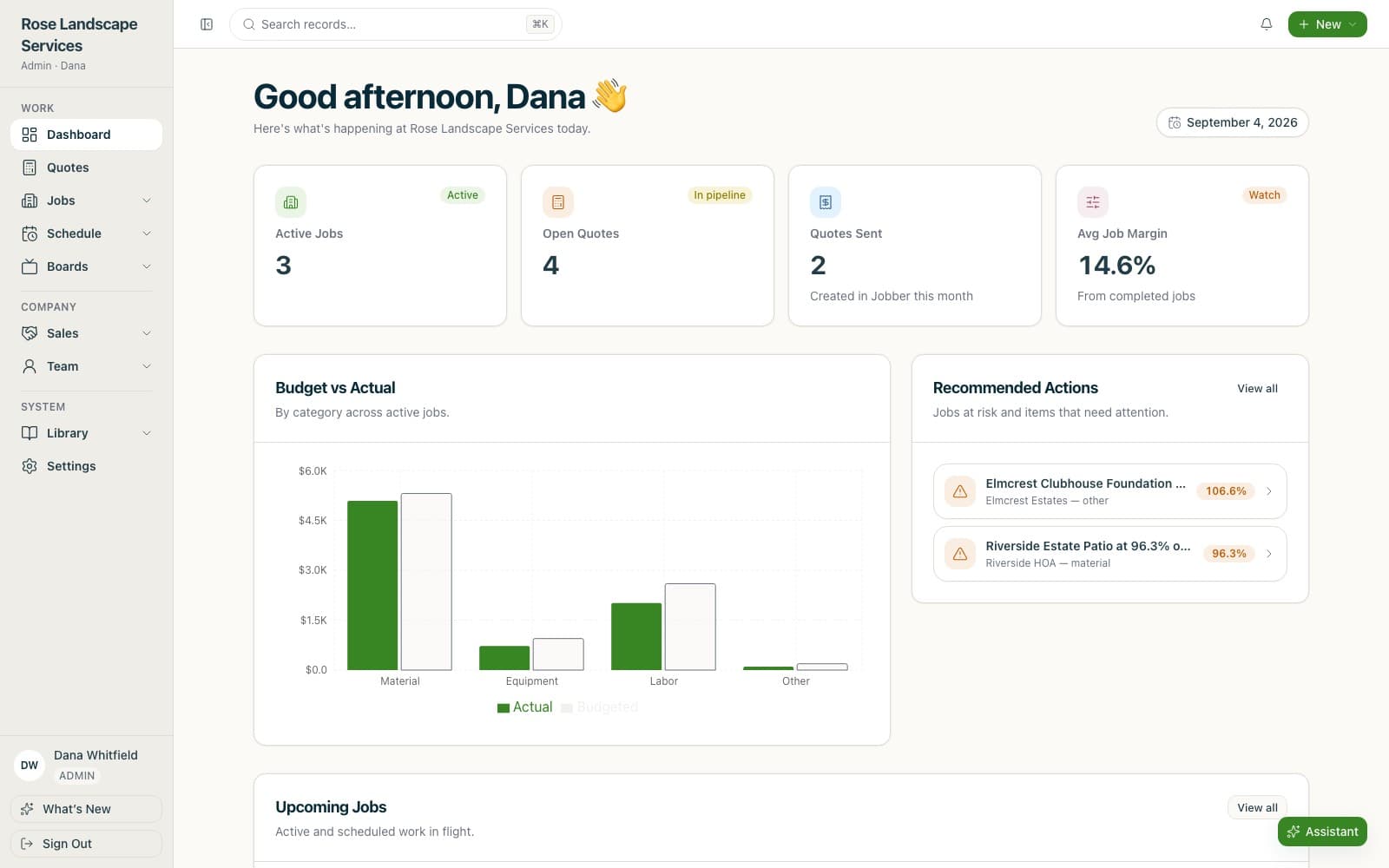Open the notifications bell
Screen dimensions: 1389x868
(x=1266, y=24)
